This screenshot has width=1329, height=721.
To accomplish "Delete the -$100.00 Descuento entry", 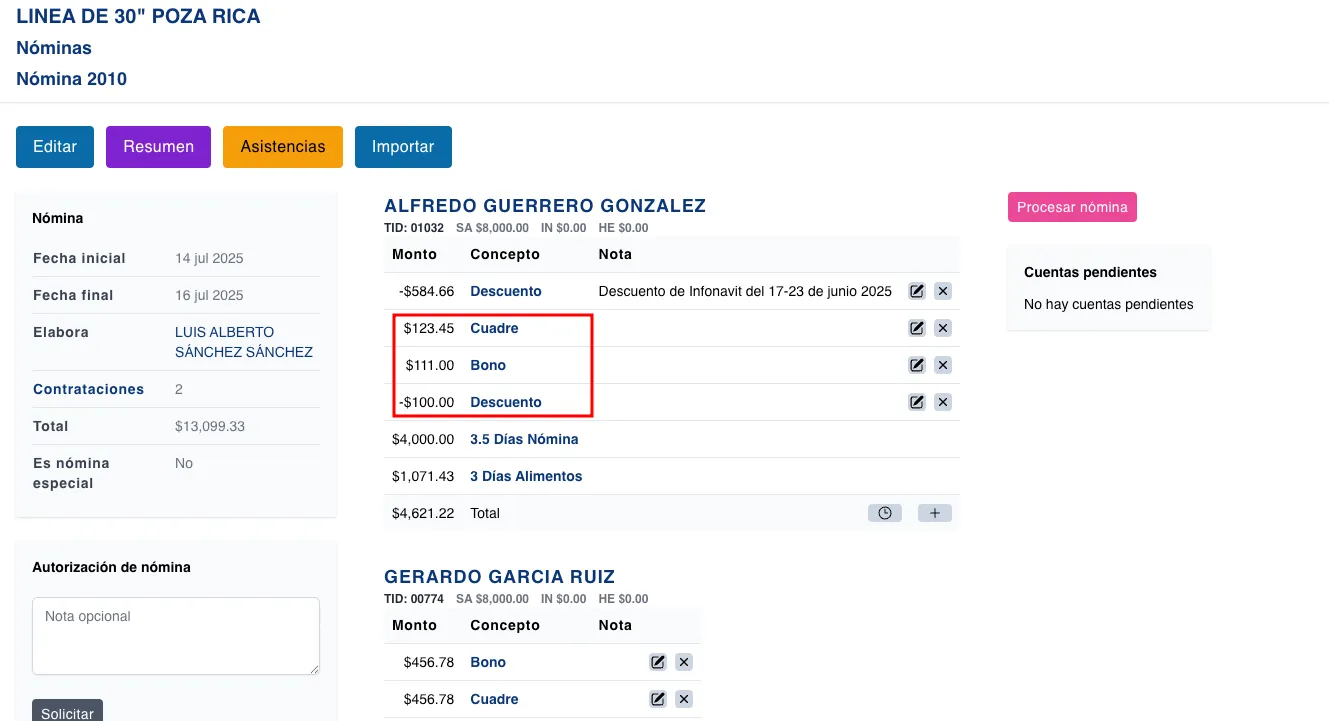I will coord(943,403).
